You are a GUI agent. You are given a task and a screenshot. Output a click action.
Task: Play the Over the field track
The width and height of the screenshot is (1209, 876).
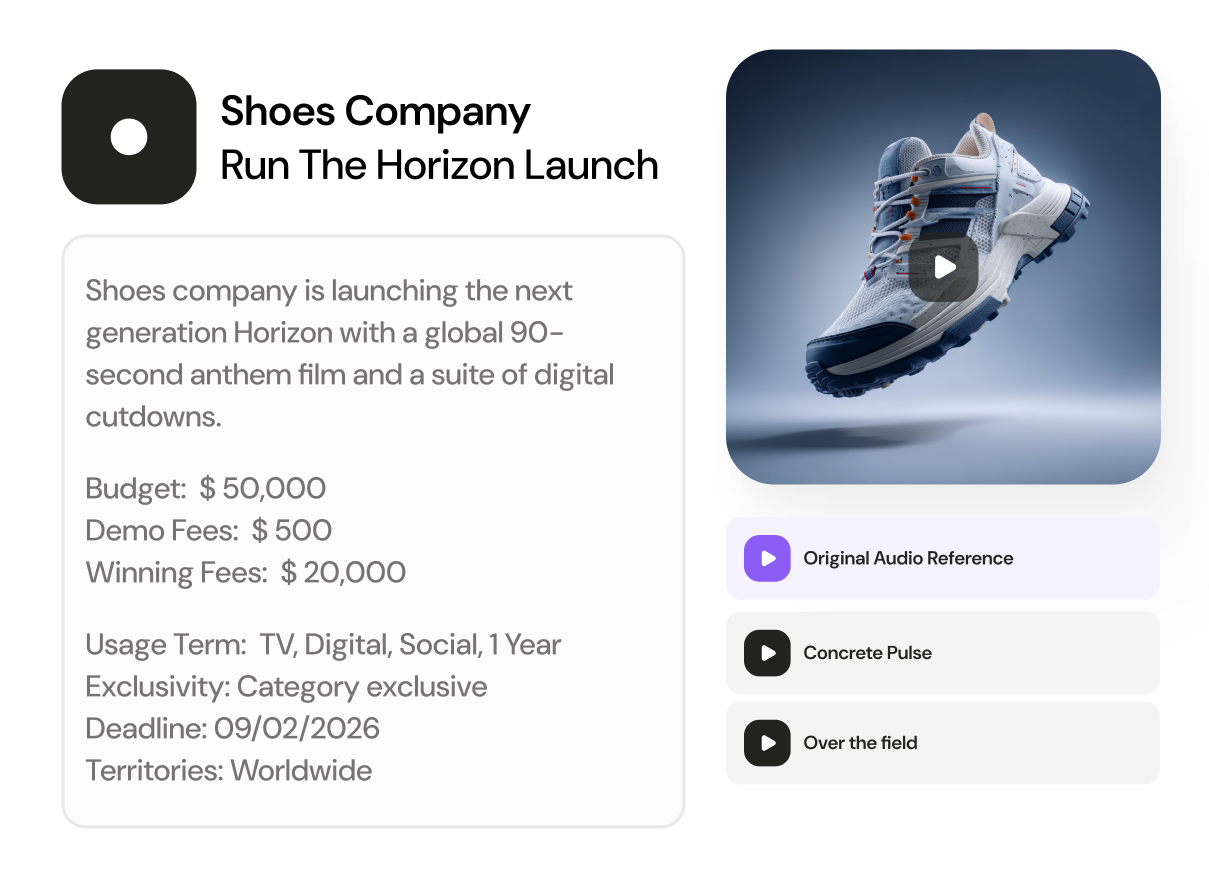[767, 743]
